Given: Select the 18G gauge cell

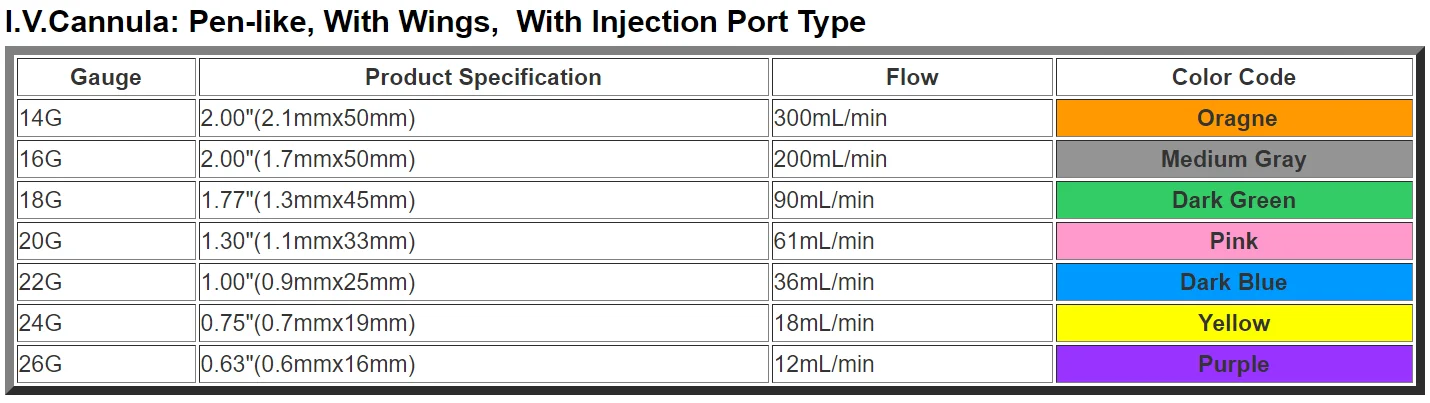Looking at the screenshot, I should (x=106, y=200).
